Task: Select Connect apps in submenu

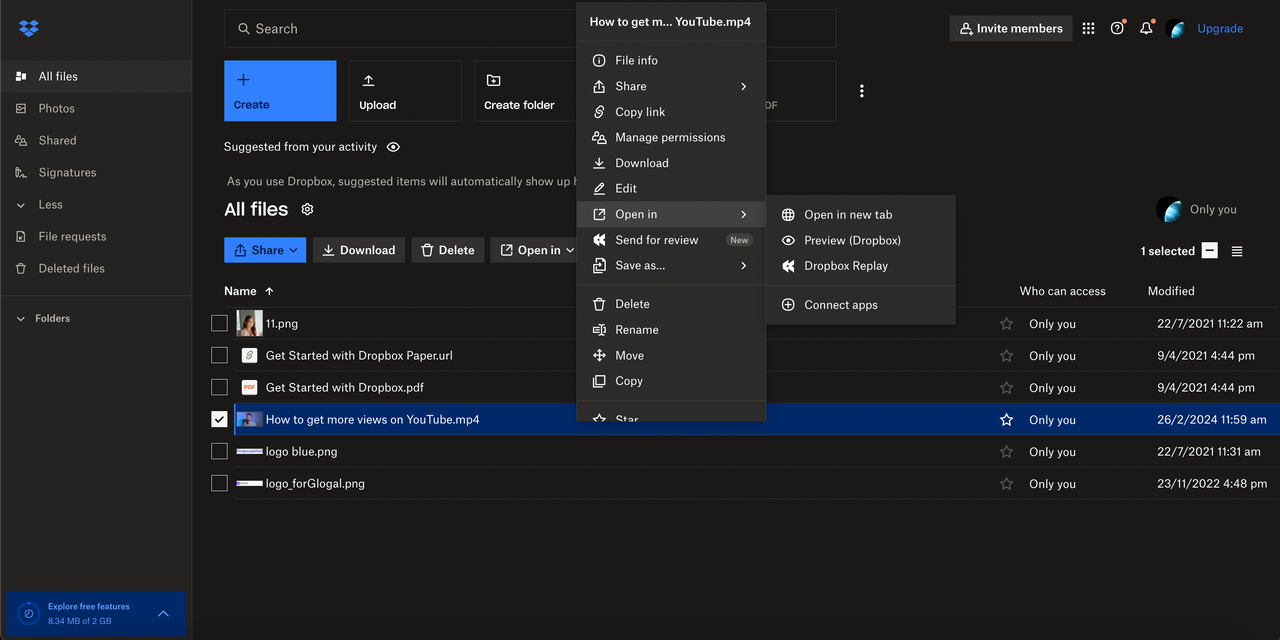Action: point(860,305)
